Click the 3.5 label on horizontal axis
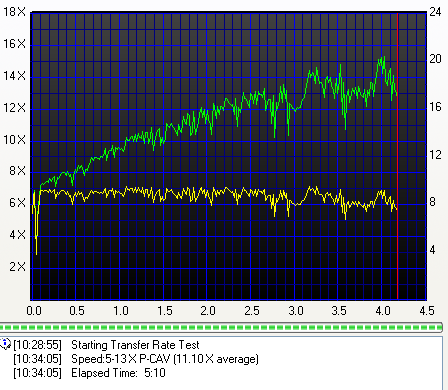The height and width of the screenshot is (390, 448). point(339,311)
